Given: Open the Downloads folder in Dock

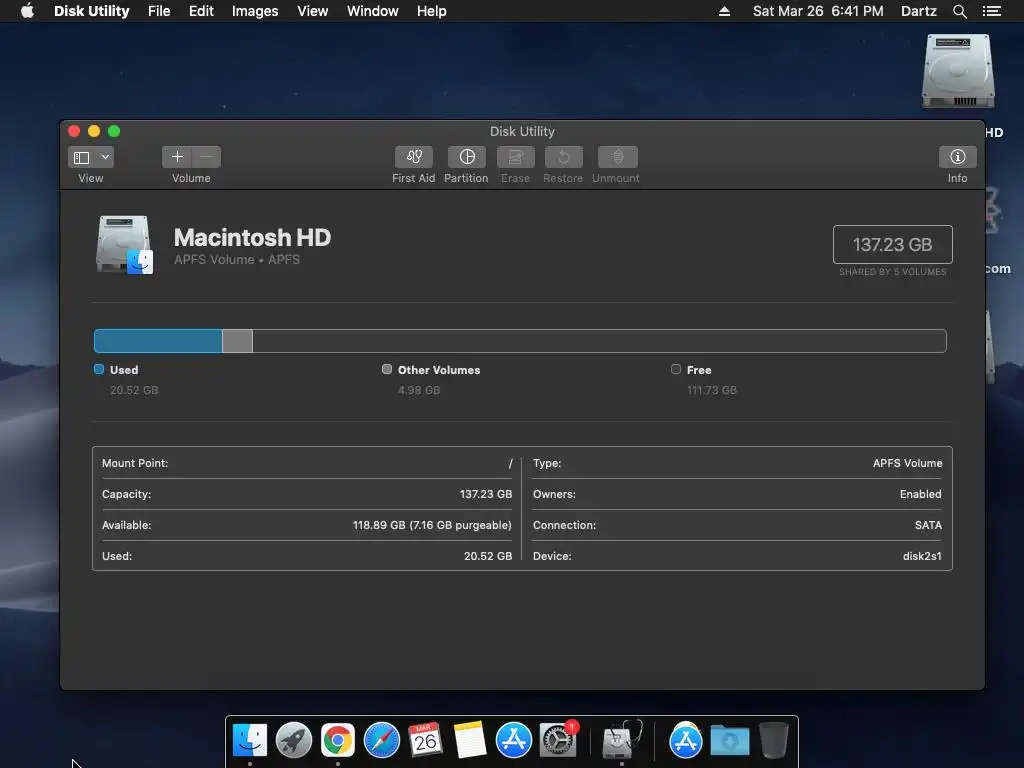Looking at the screenshot, I should 729,740.
